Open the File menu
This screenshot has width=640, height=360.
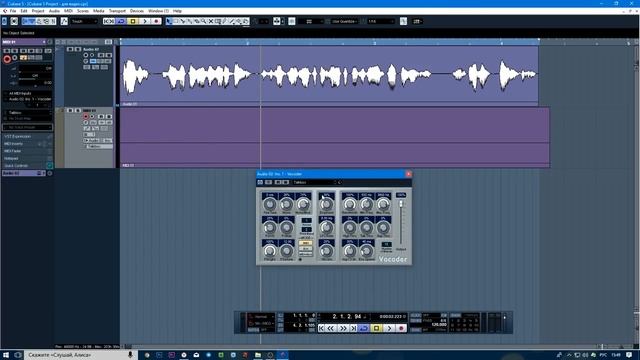click(x=13, y=11)
